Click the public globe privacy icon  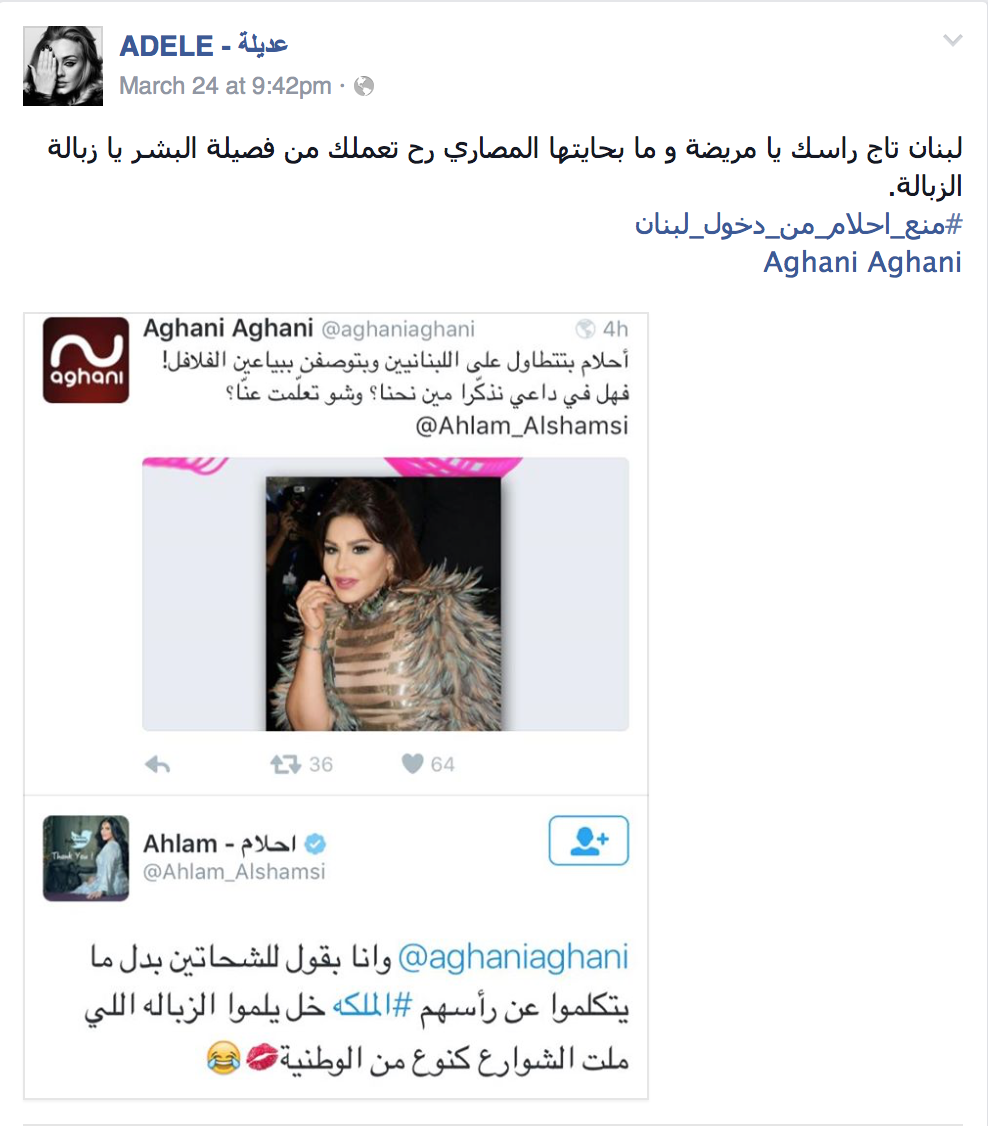[x=364, y=86]
